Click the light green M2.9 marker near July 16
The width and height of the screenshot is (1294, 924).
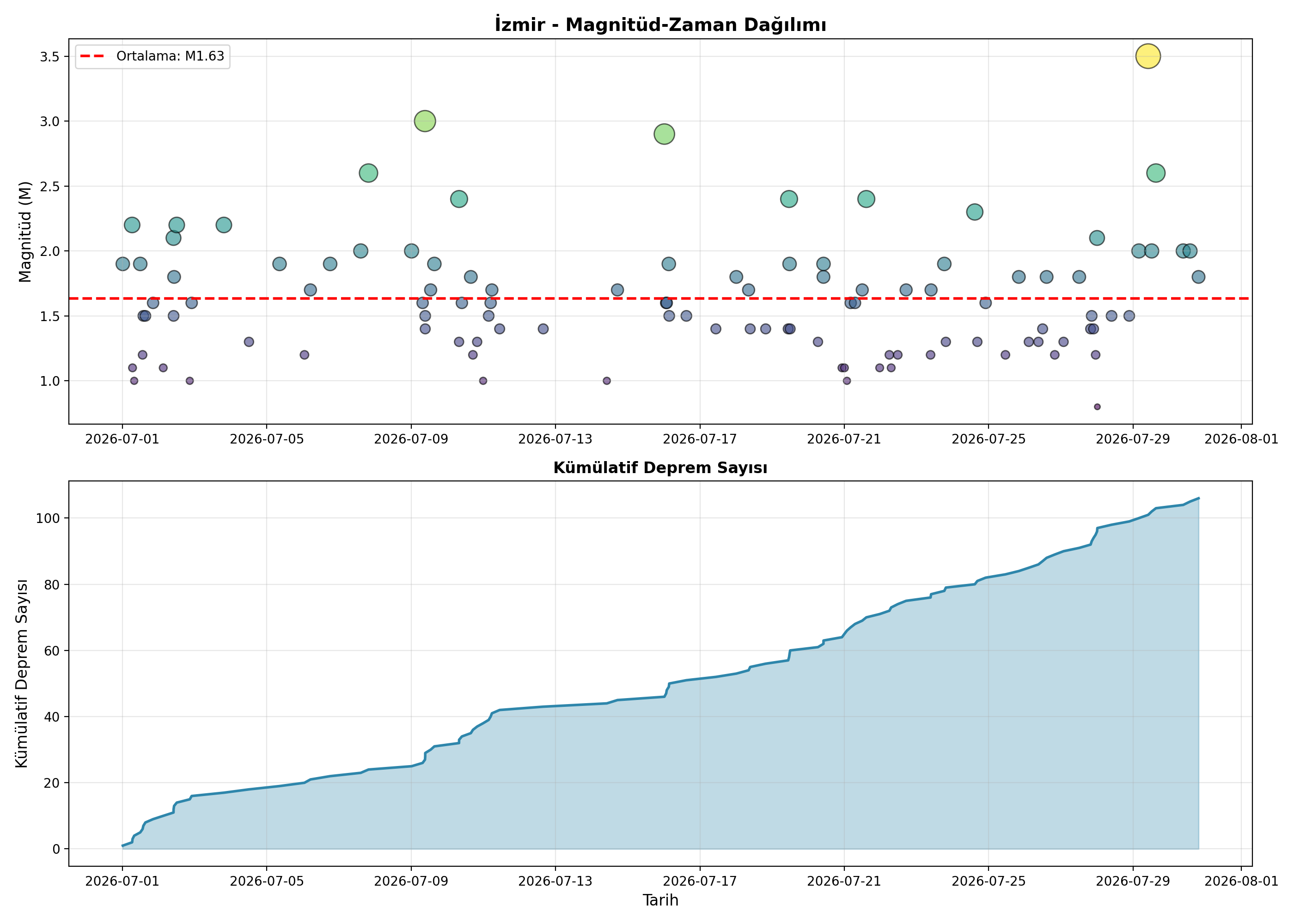pos(664,134)
